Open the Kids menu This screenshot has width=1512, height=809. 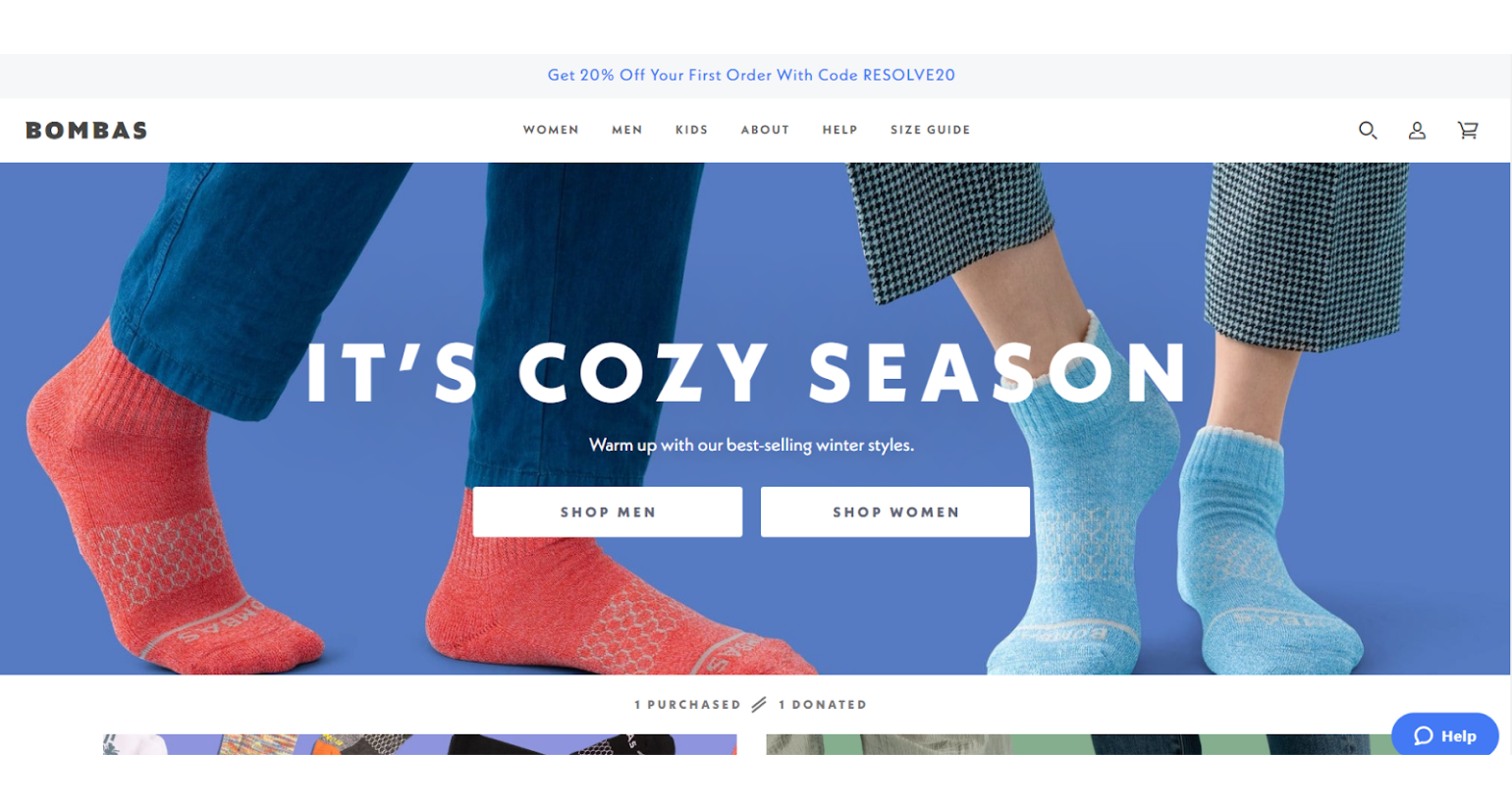tap(691, 130)
